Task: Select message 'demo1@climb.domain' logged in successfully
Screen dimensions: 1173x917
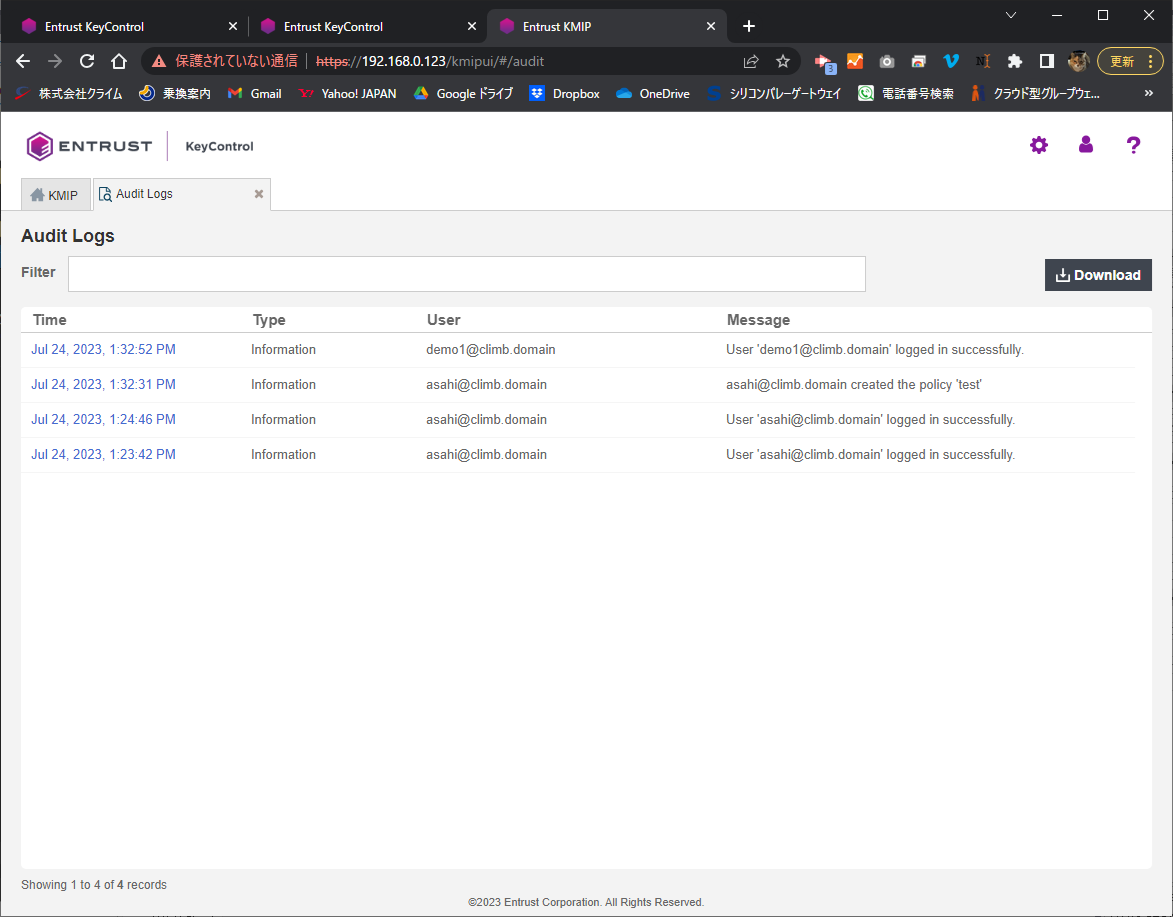Action: (x=875, y=349)
